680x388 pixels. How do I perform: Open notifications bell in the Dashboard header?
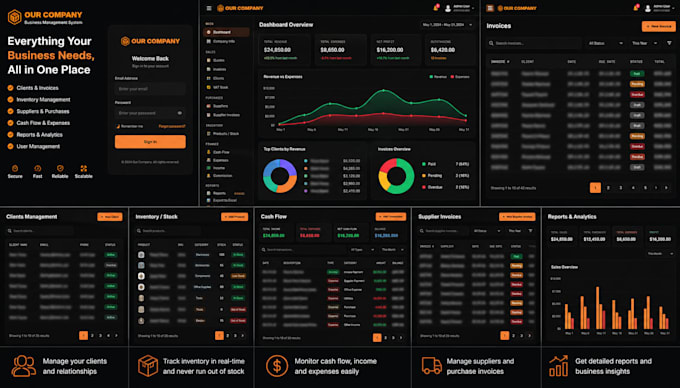[x=436, y=8]
